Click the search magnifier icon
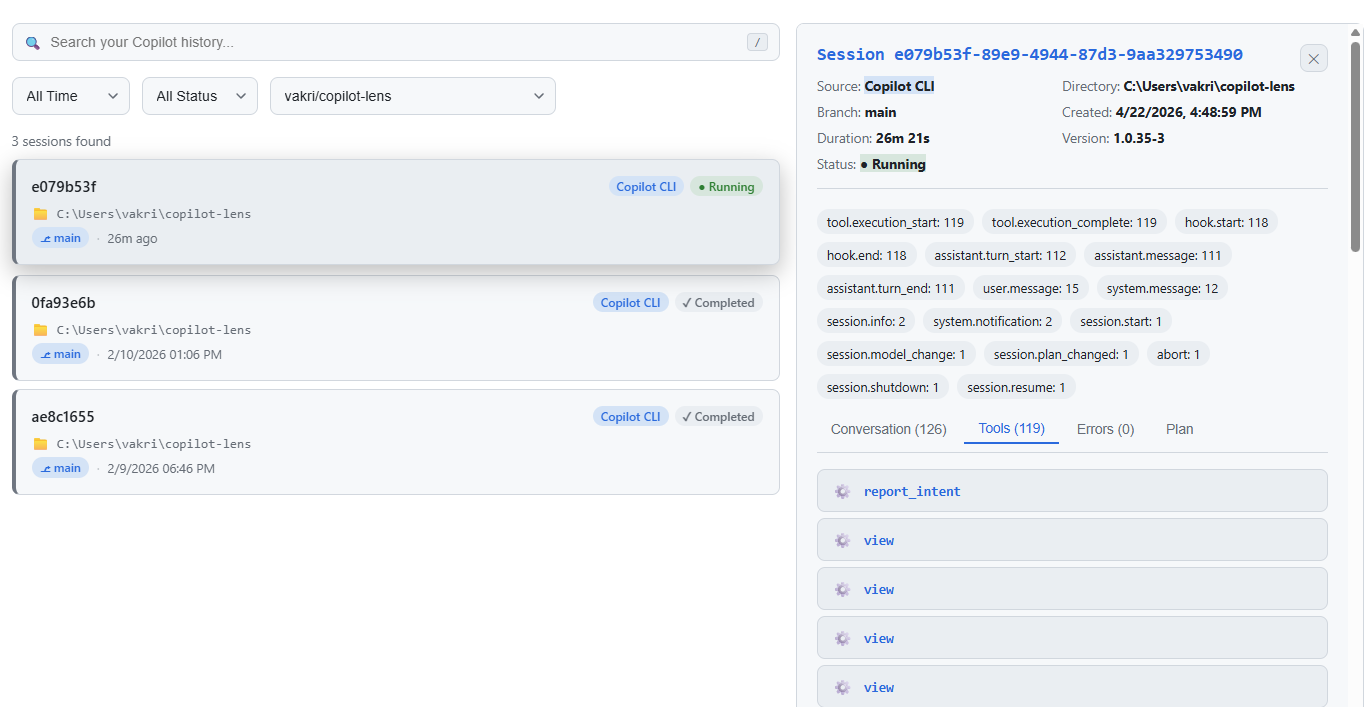The height and width of the screenshot is (707, 1369). coord(33,43)
